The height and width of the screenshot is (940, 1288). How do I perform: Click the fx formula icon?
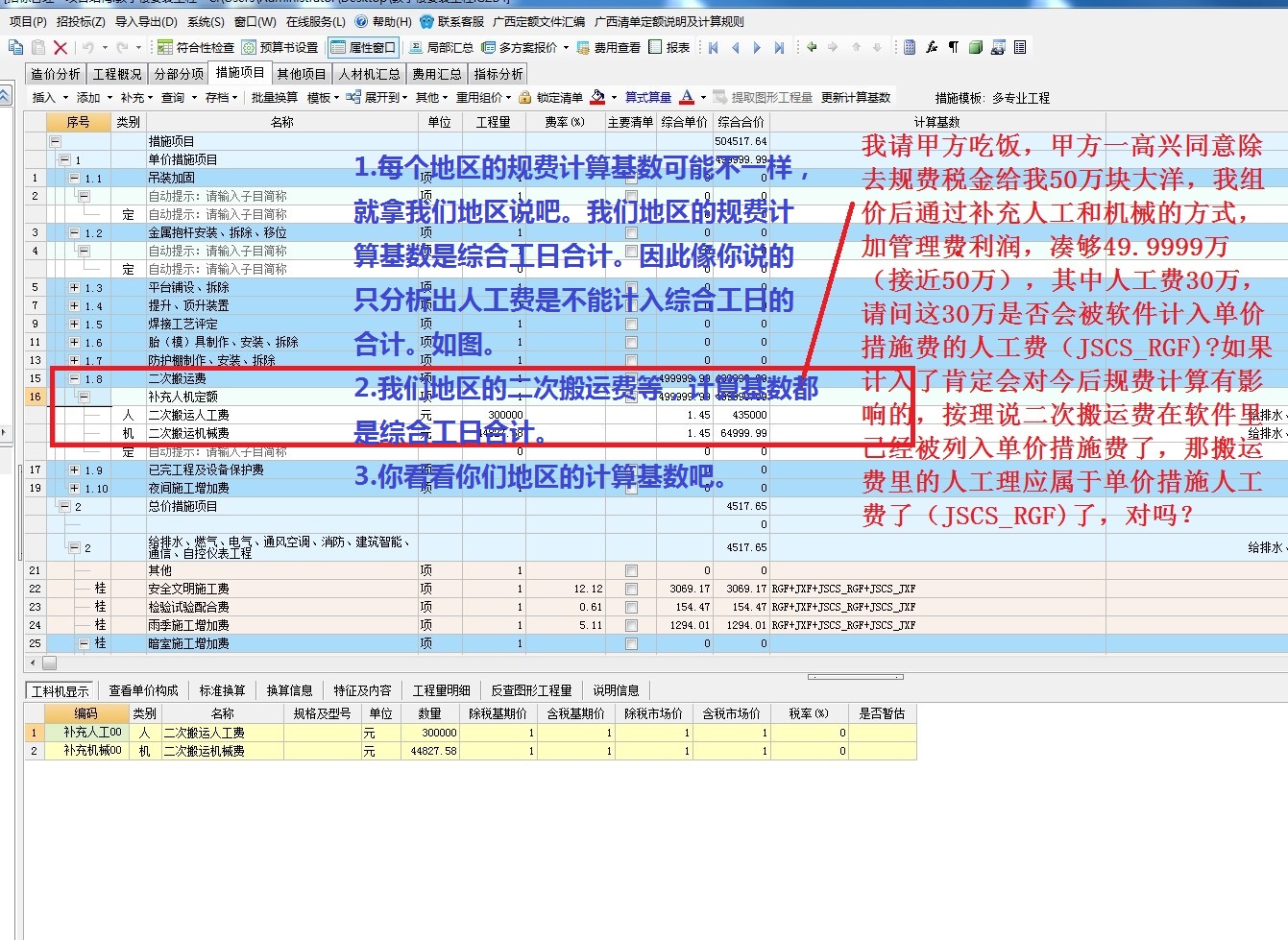coord(932,47)
